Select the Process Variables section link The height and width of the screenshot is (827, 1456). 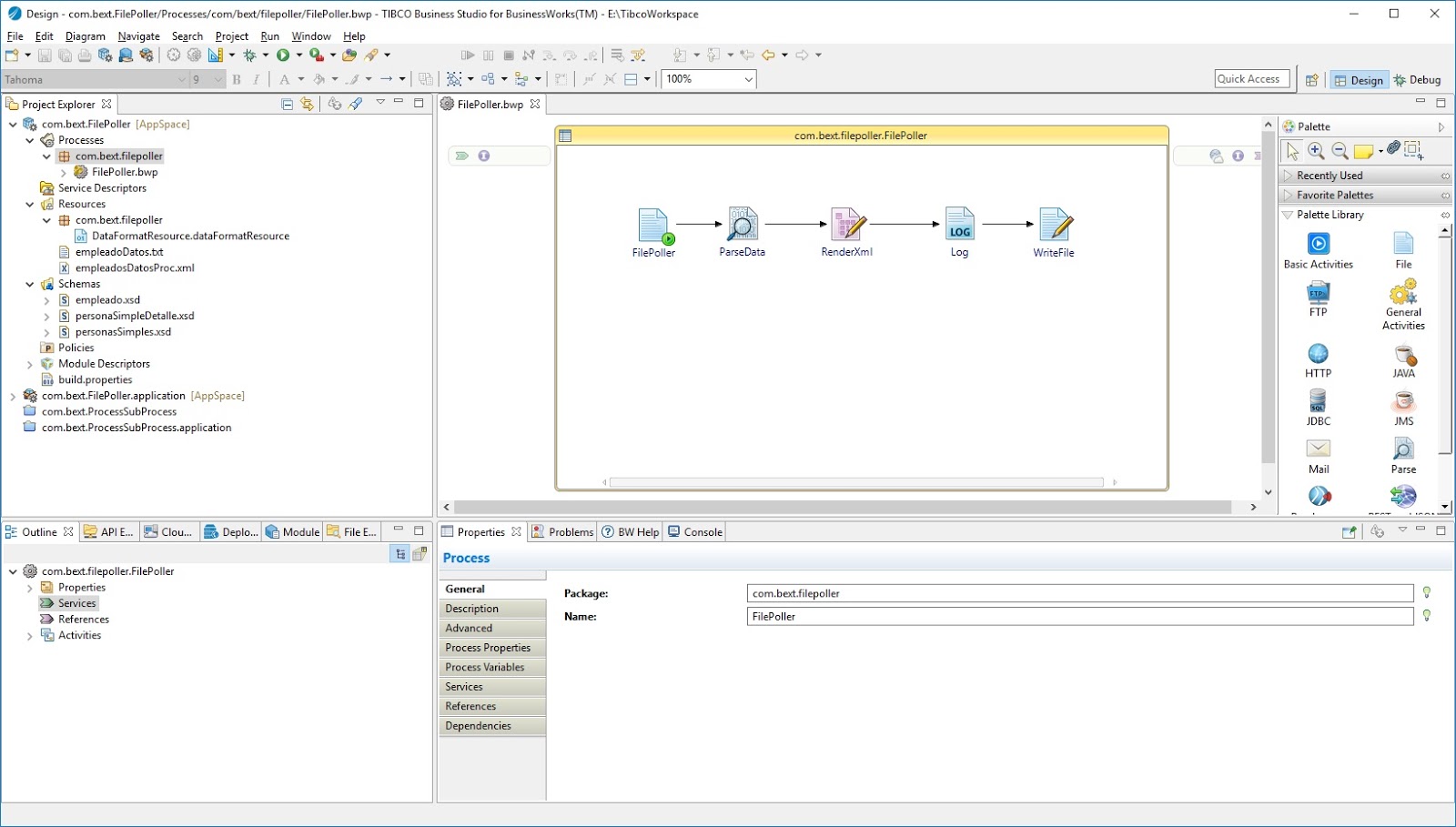(x=484, y=667)
